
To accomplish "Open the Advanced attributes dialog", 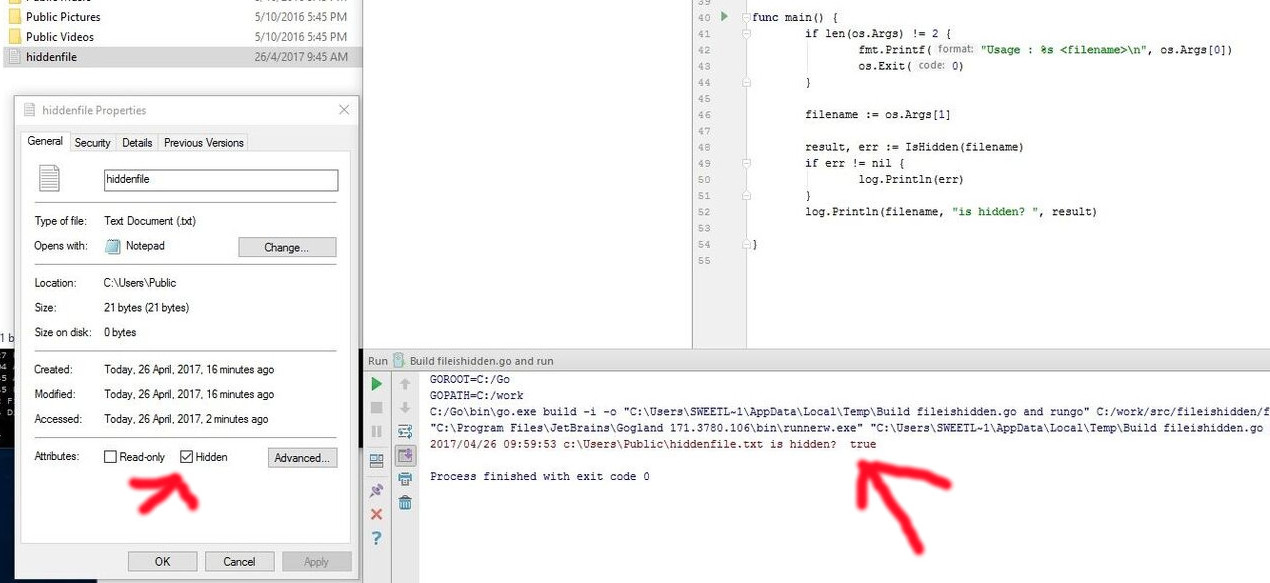I will [302, 458].
